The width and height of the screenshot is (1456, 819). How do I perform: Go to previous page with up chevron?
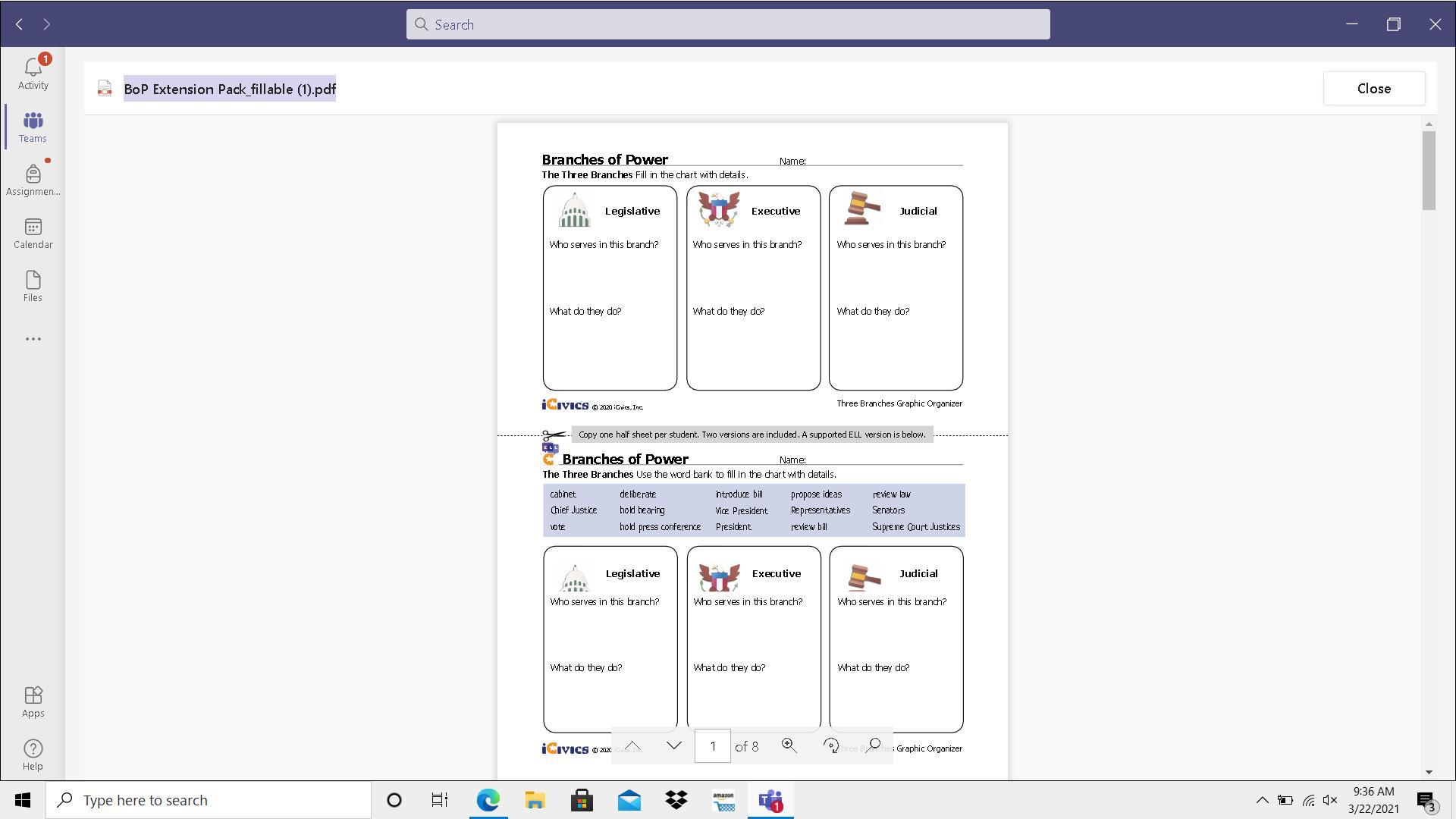coord(632,746)
